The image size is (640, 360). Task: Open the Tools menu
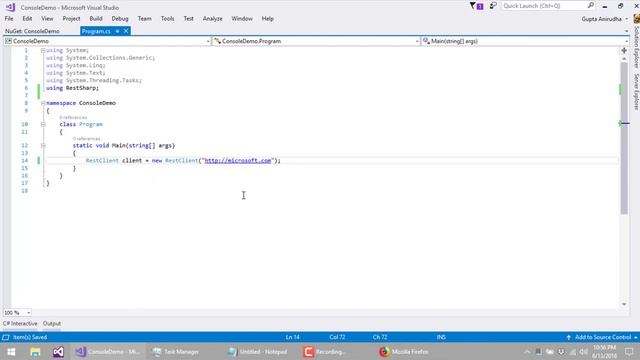tap(167, 19)
